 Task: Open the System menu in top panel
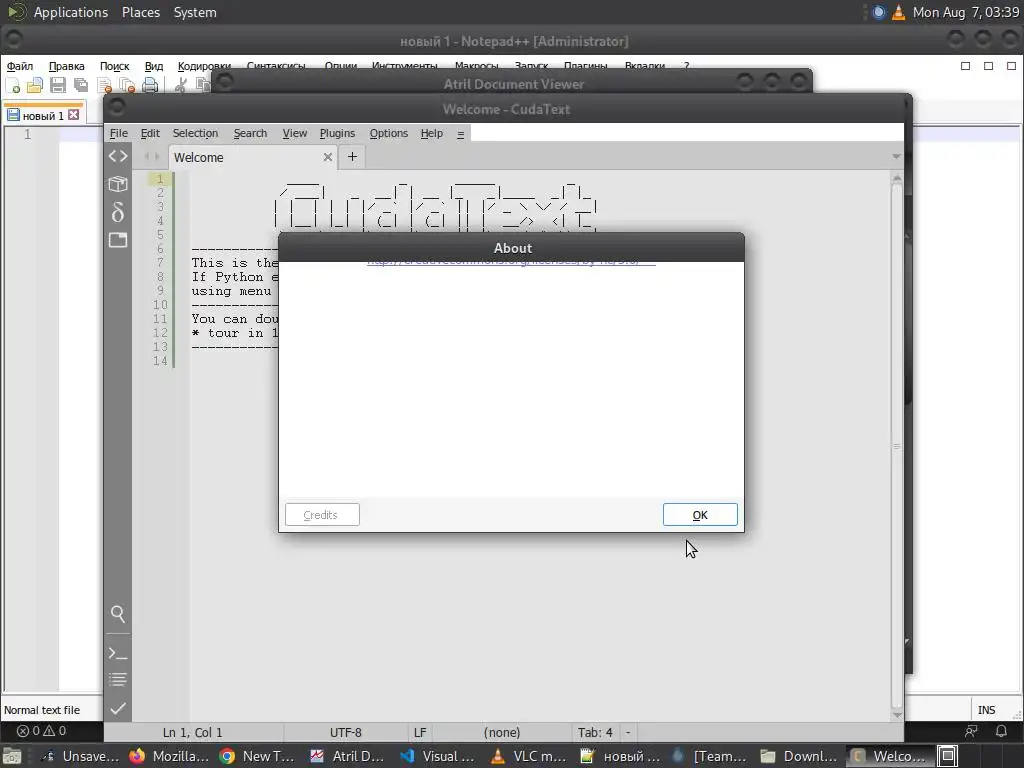coord(195,12)
